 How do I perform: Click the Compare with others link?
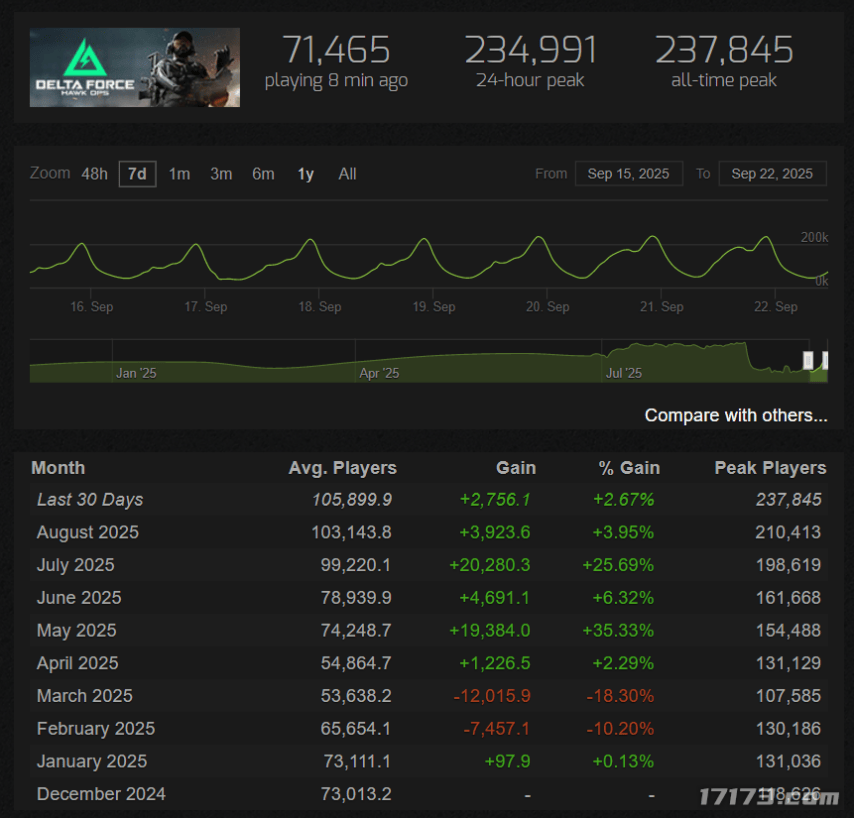tap(736, 416)
